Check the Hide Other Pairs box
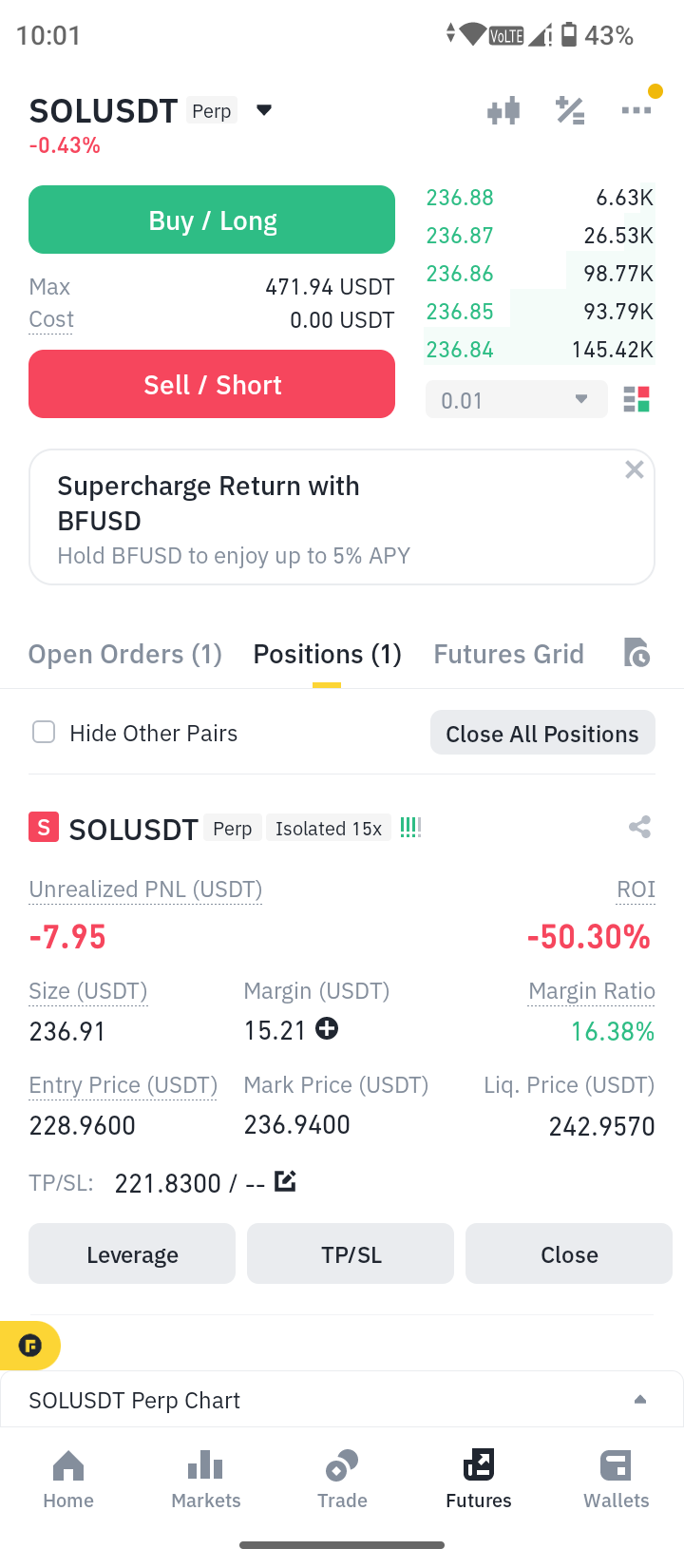This screenshot has height=1568, width=684. coord(44,732)
